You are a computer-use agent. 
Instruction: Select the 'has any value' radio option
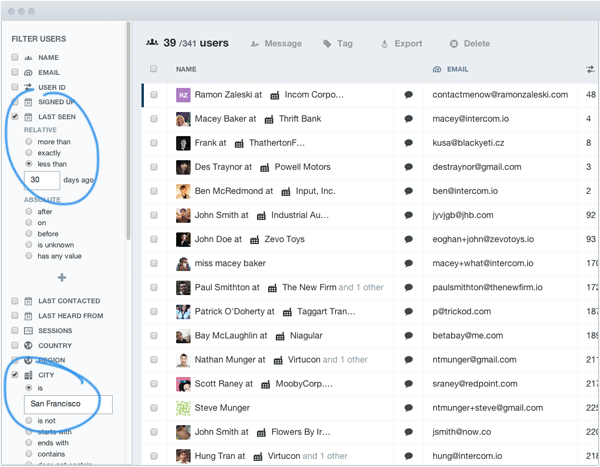coord(29,255)
